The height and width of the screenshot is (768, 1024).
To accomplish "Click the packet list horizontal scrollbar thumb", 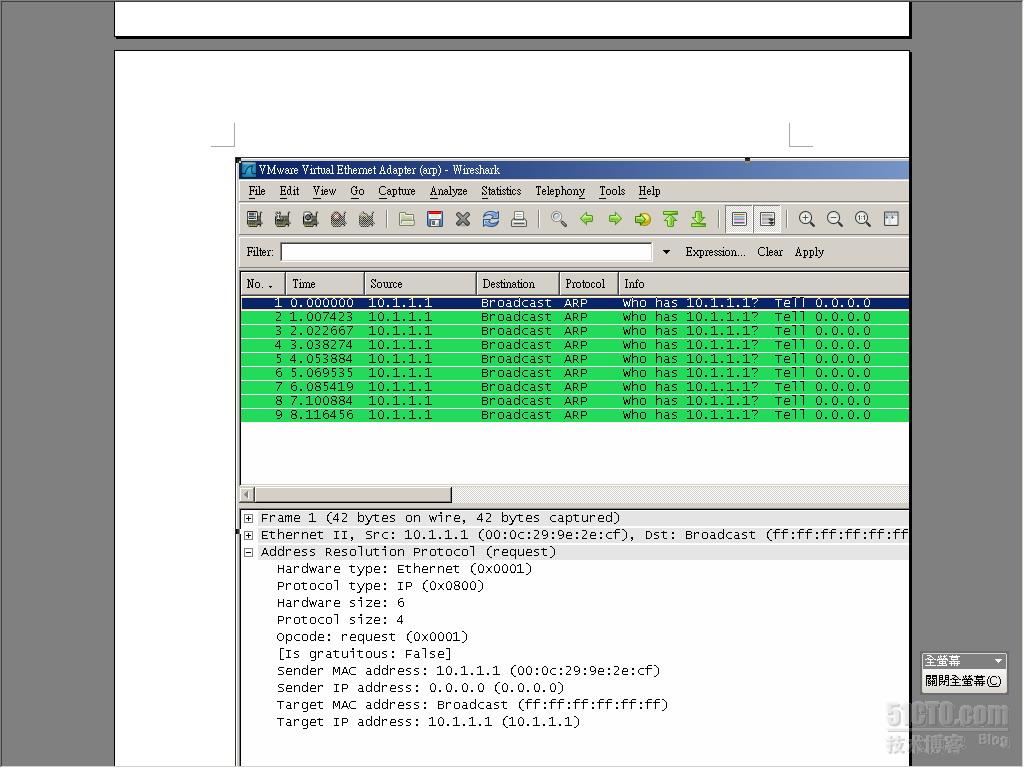I will click(x=353, y=494).
